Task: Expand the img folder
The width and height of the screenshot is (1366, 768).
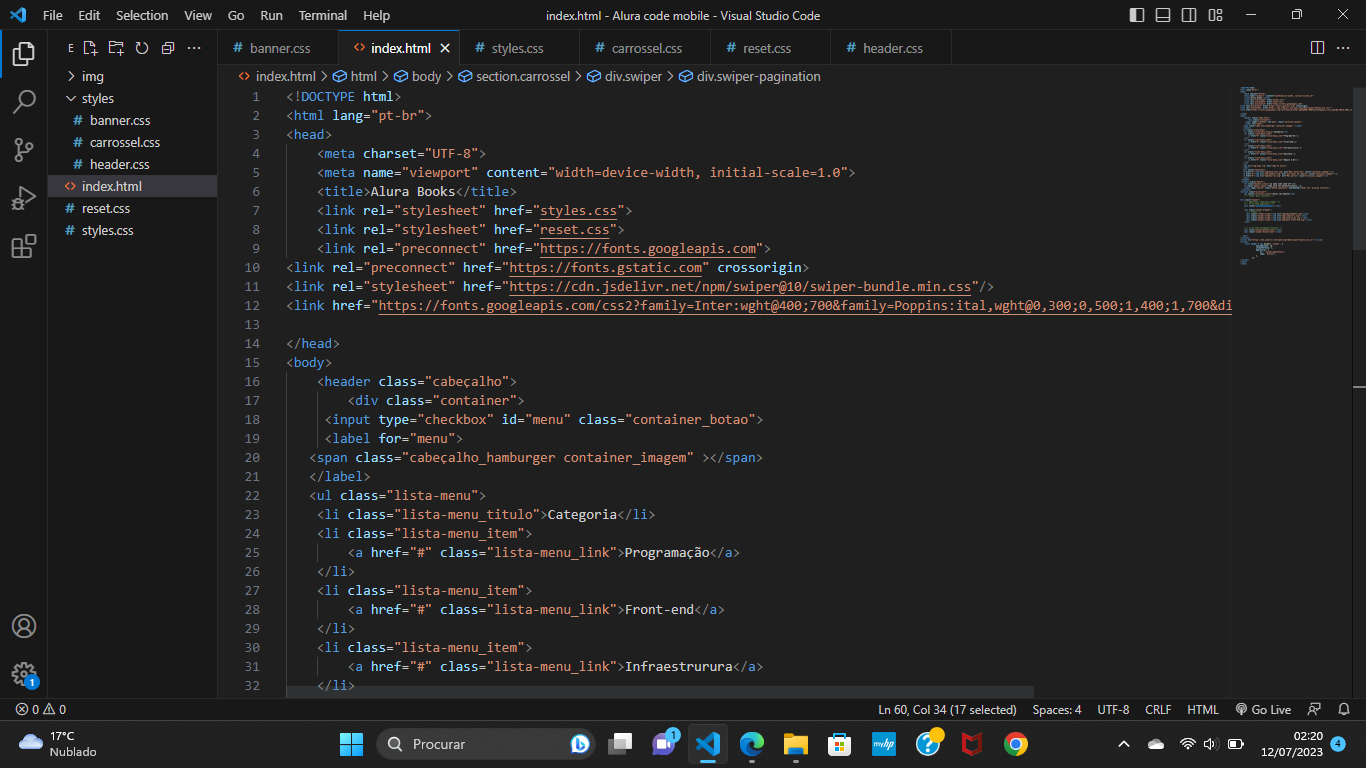Action: tap(132, 76)
